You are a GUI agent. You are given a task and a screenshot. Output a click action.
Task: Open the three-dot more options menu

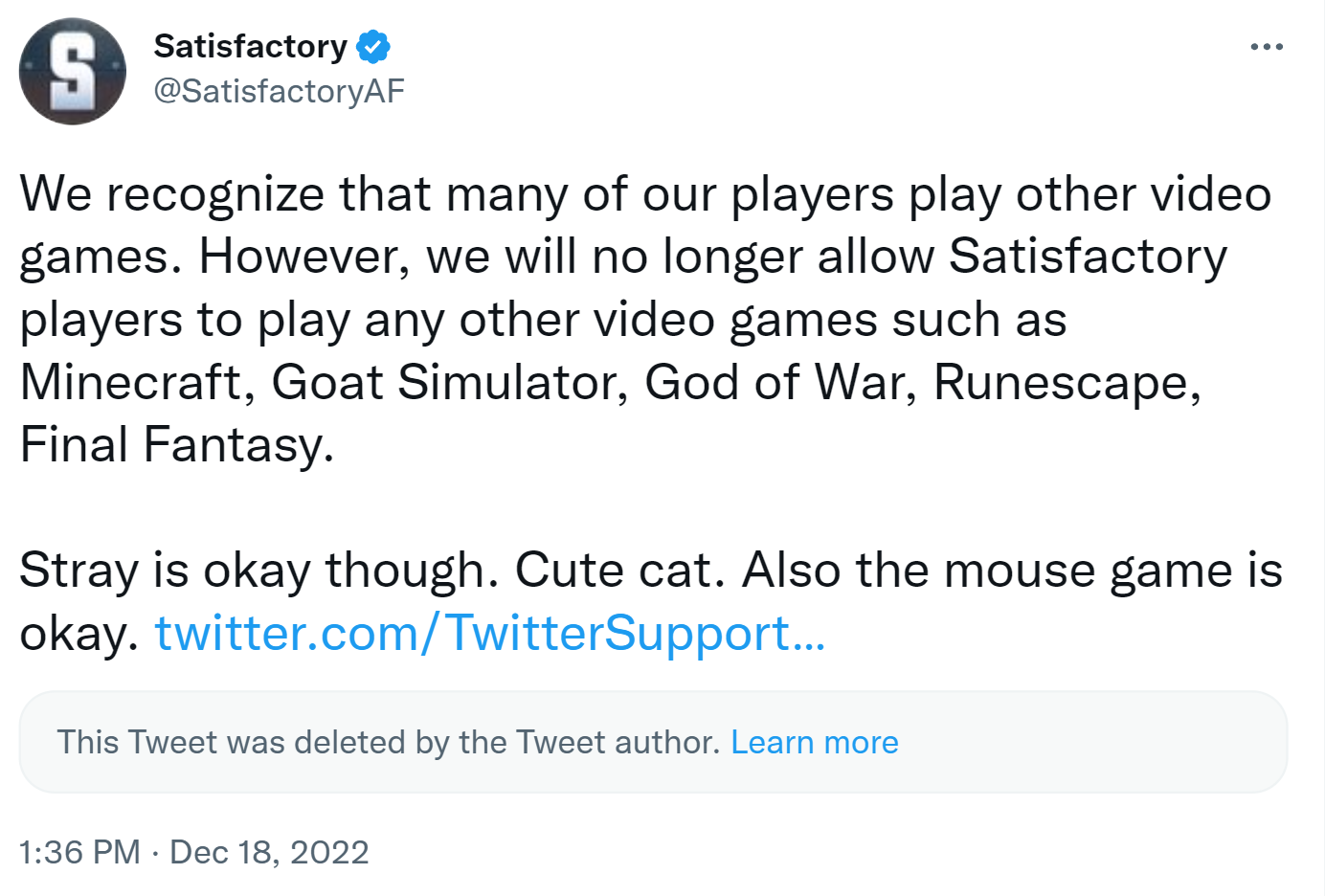1266,47
